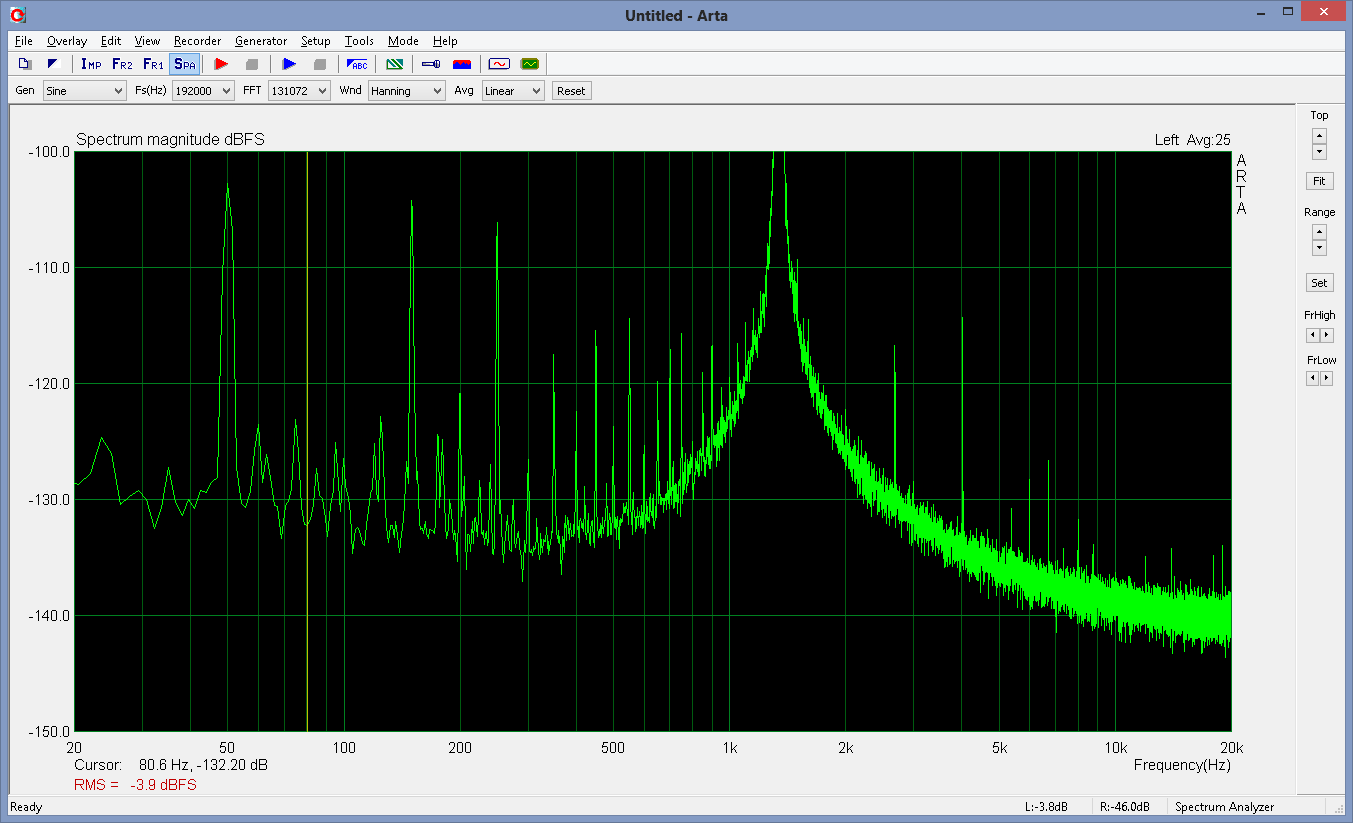Open the Gen signal type dropdown

pos(84,91)
